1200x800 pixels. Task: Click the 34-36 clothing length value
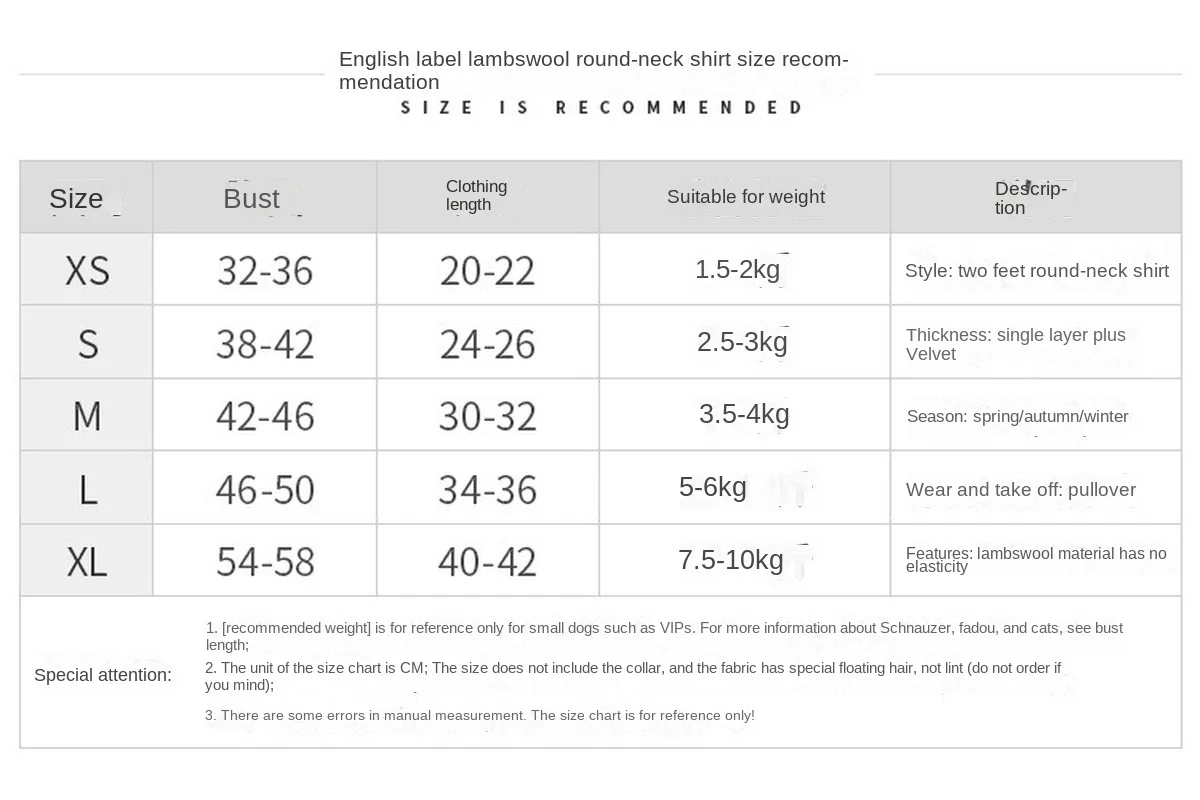[x=487, y=489]
